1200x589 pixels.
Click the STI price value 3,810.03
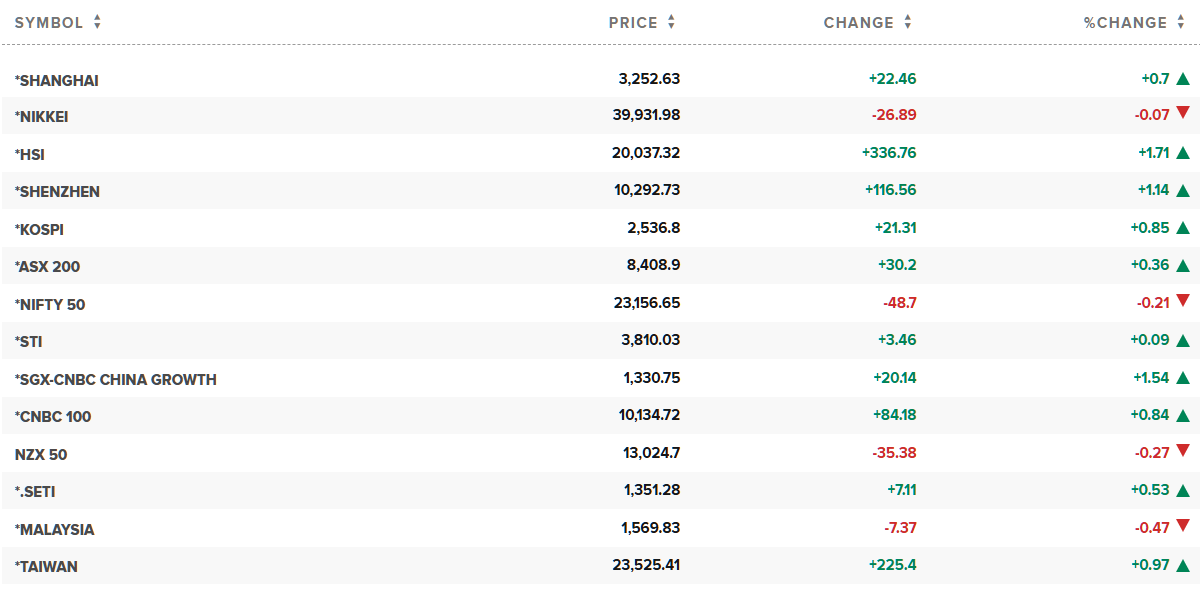[x=650, y=340]
